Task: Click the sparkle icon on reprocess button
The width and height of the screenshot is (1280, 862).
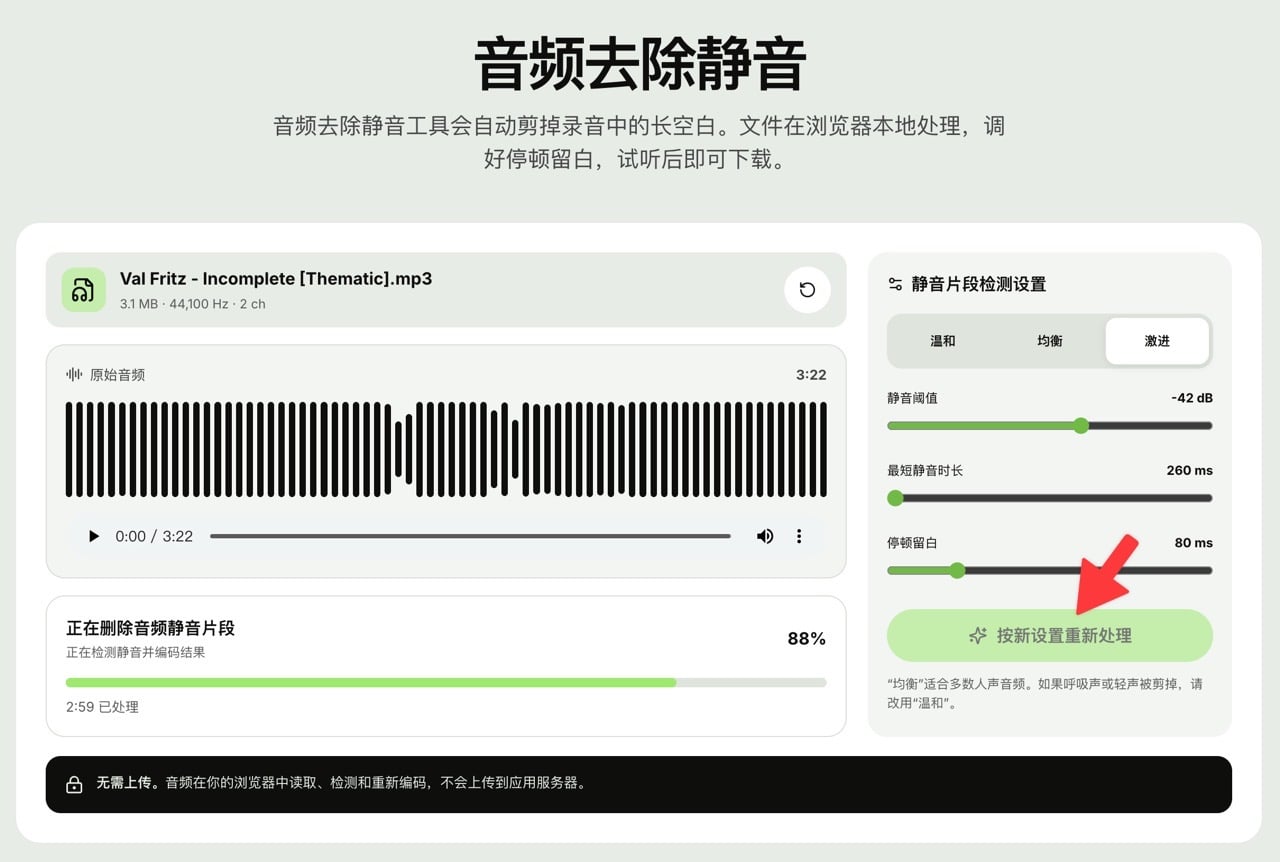Action: [x=978, y=636]
